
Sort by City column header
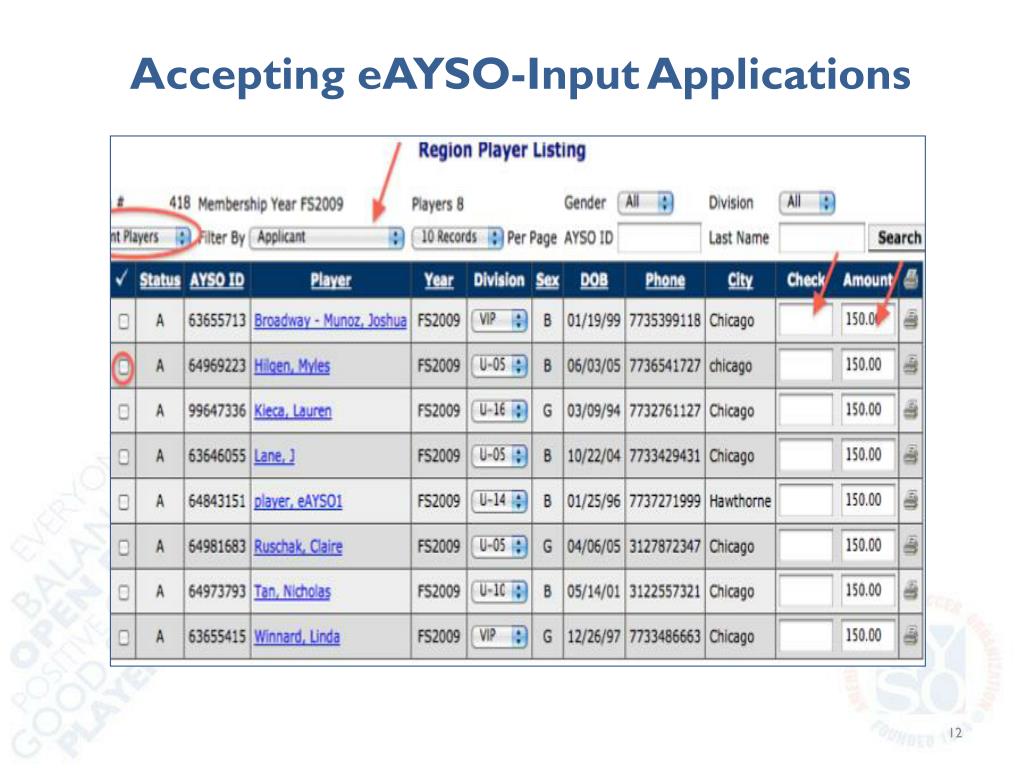(x=740, y=280)
